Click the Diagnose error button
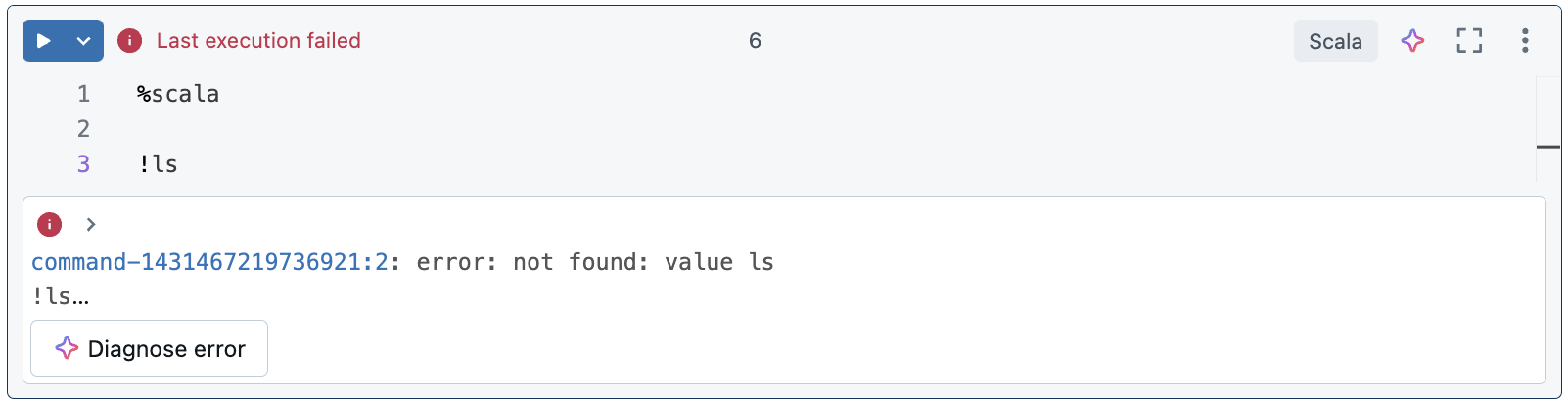The image size is (1568, 403). click(149, 348)
